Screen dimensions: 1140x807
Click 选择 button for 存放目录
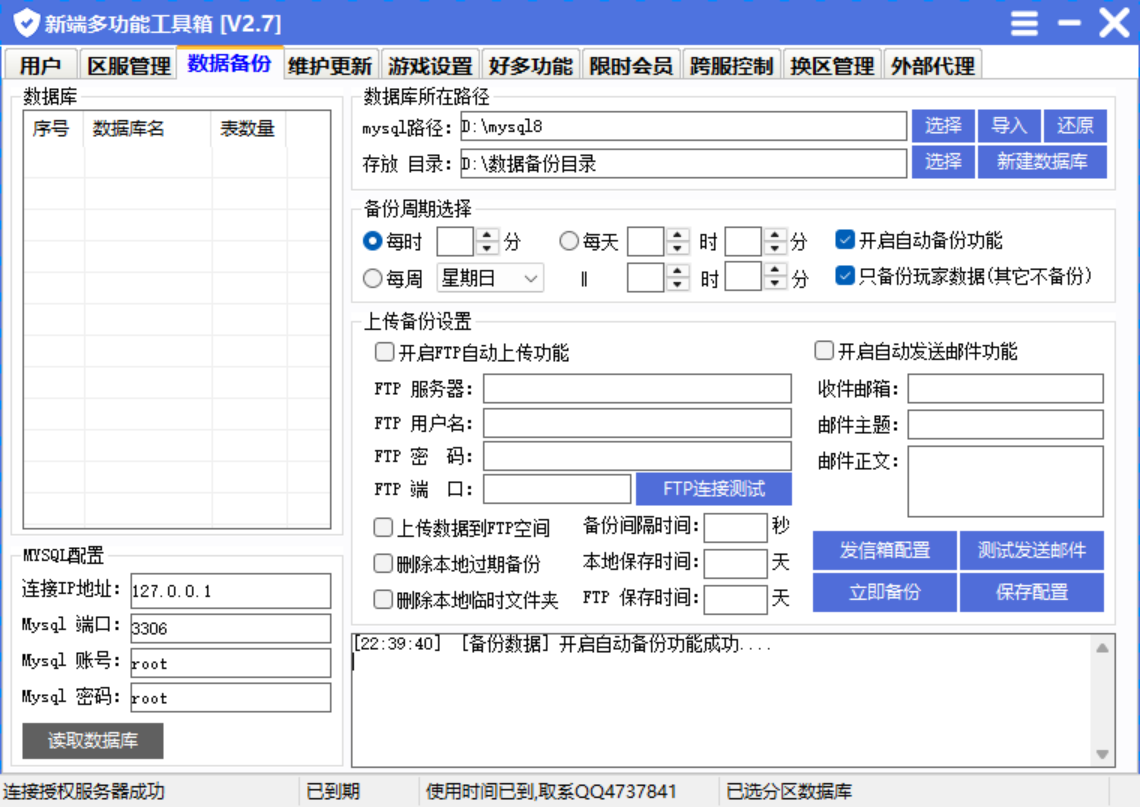point(943,161)
